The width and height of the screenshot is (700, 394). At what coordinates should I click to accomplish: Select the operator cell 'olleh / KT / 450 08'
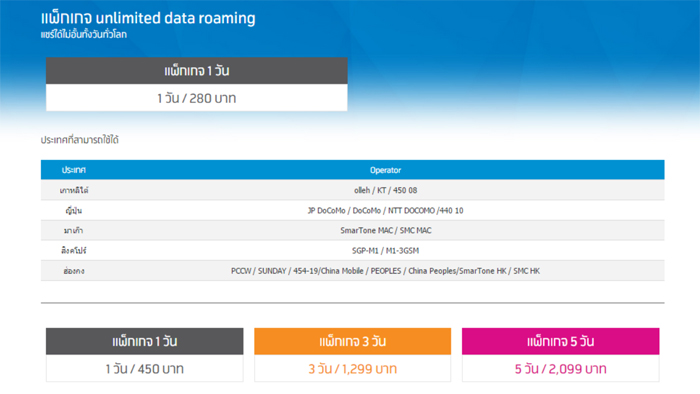pyautogui.click(x=385, y=191)
